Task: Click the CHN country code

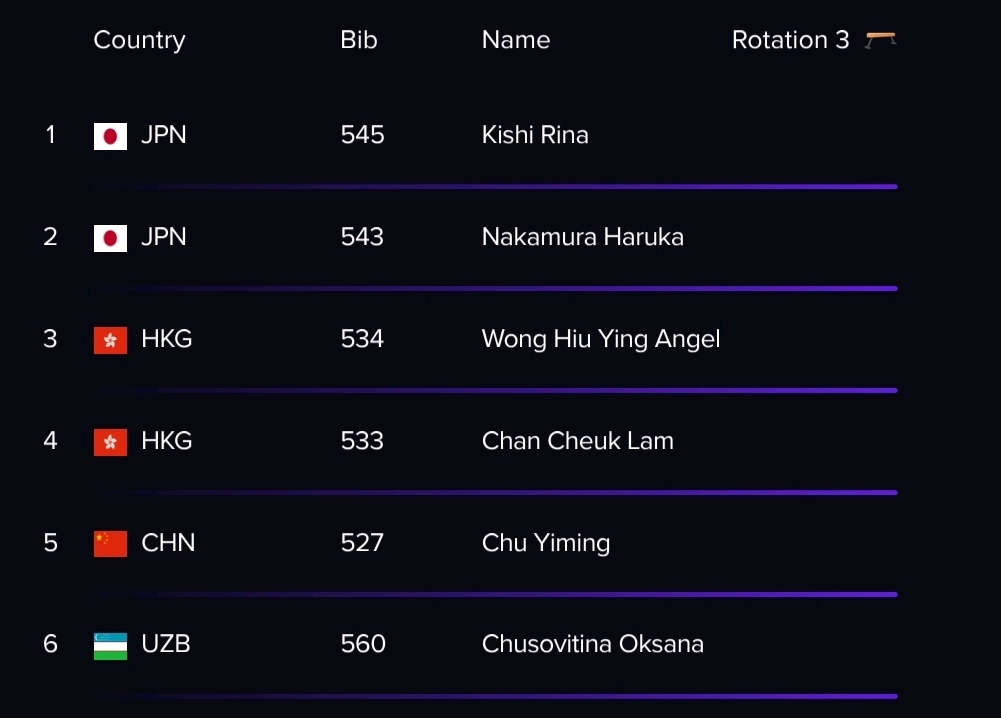Action: click(168, 542)
